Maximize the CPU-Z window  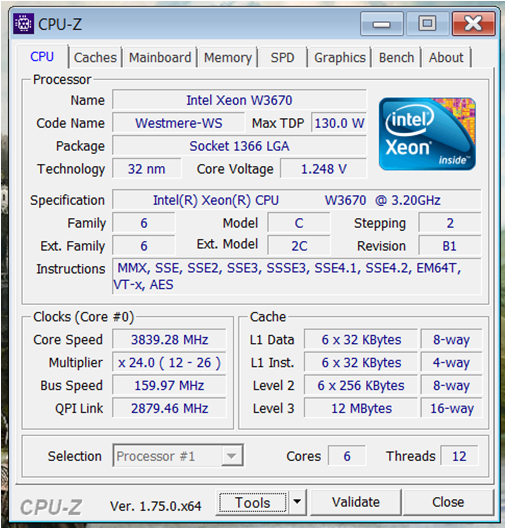pos(427,24)
